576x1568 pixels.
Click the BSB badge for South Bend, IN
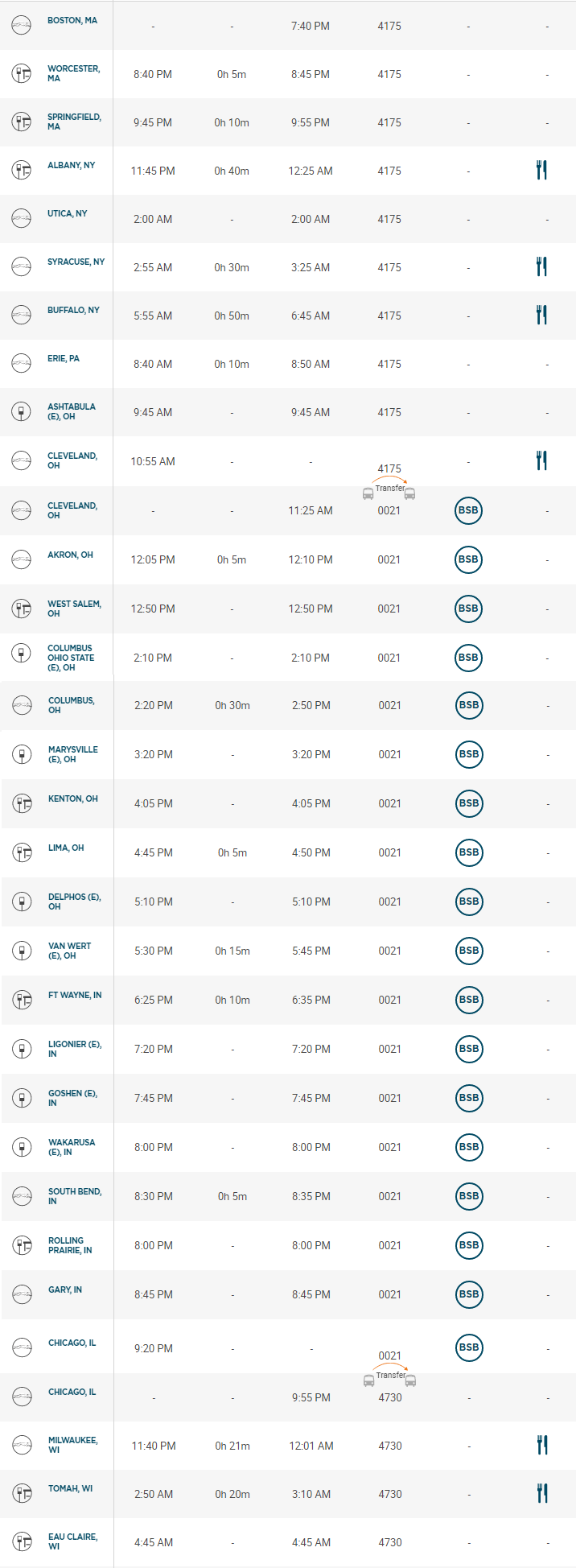[469, 1196]
